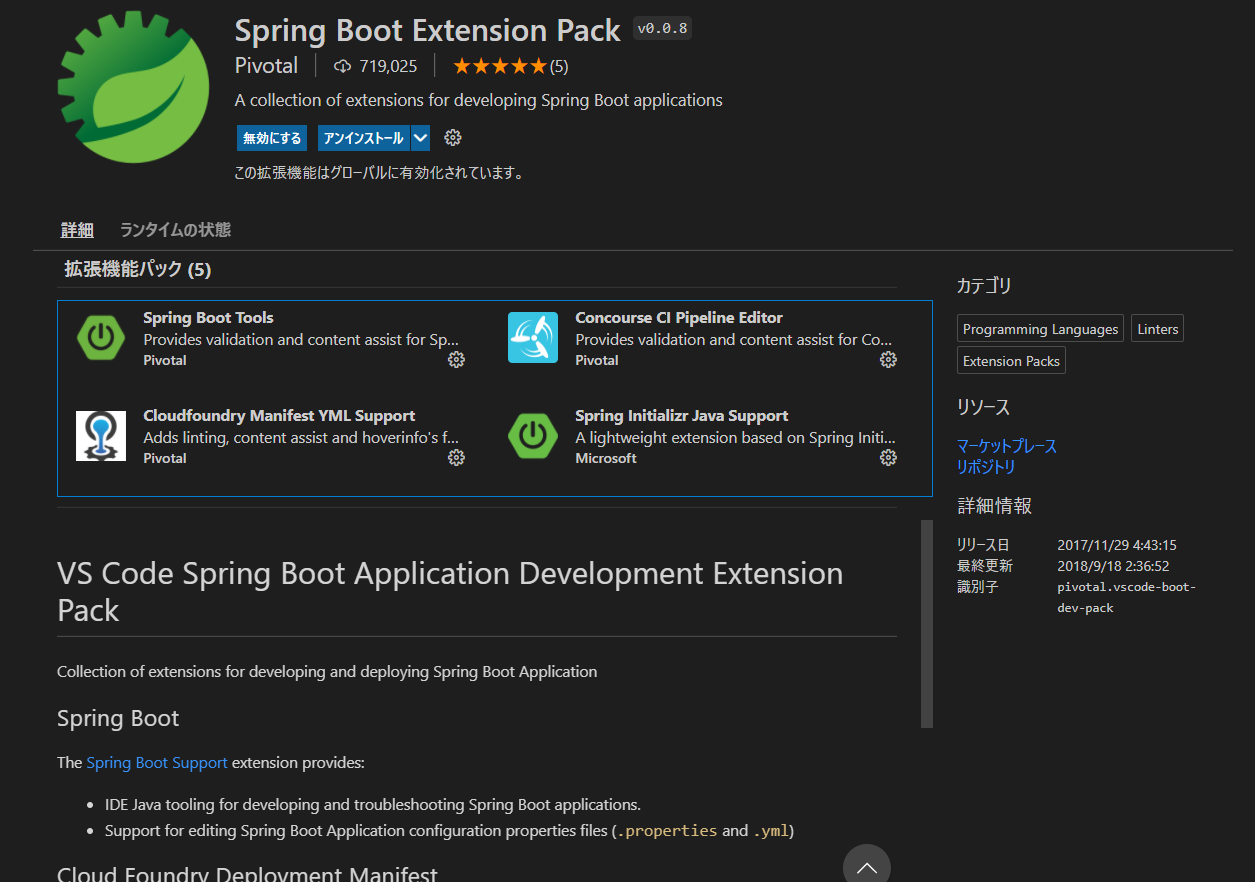Open the manage gear next to Uninstall
This screenshot has height=882, width=1255.
click(x=453, y=138)
